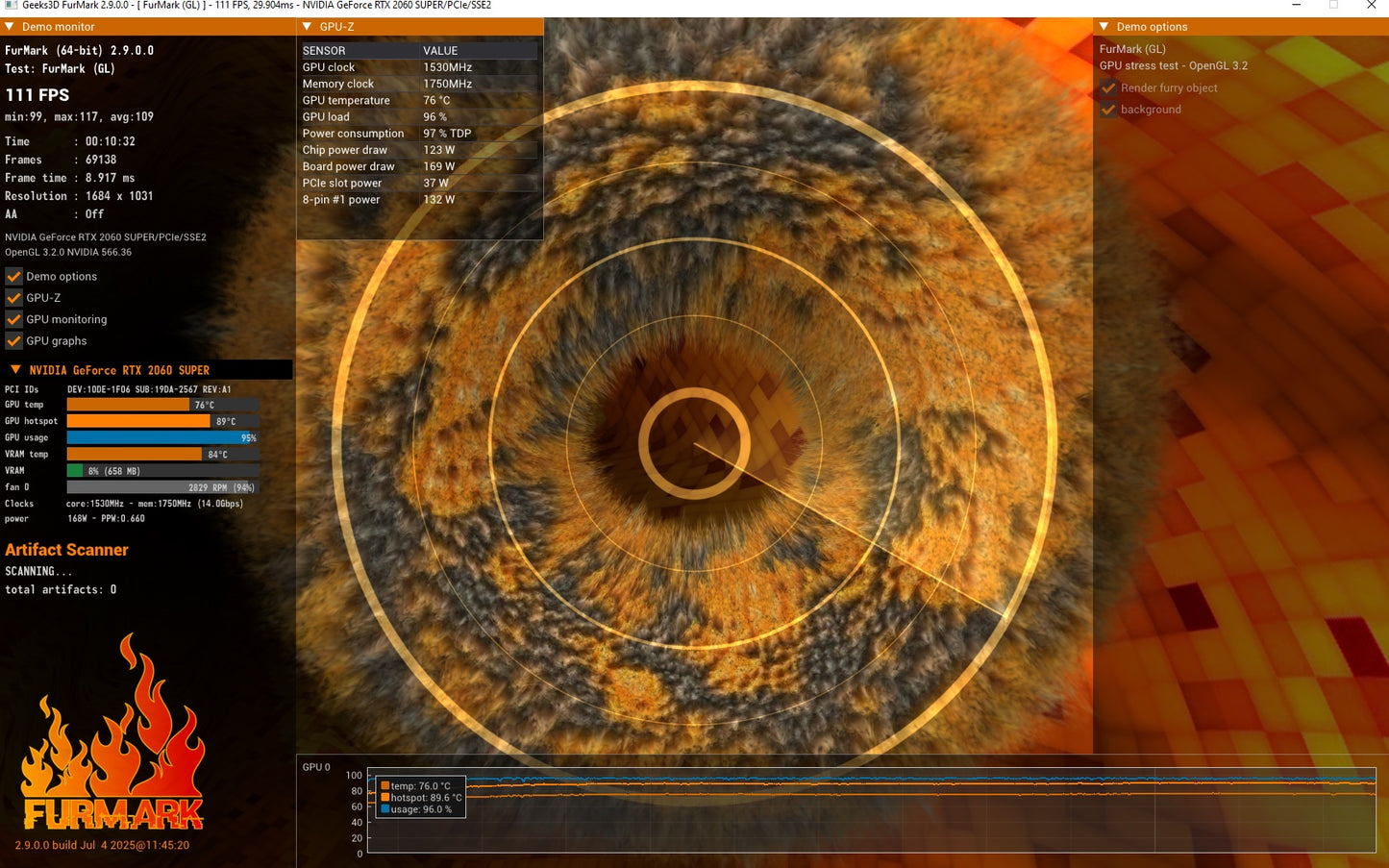
Task: Click the fan 0 RPM bar
Action: 162,487
